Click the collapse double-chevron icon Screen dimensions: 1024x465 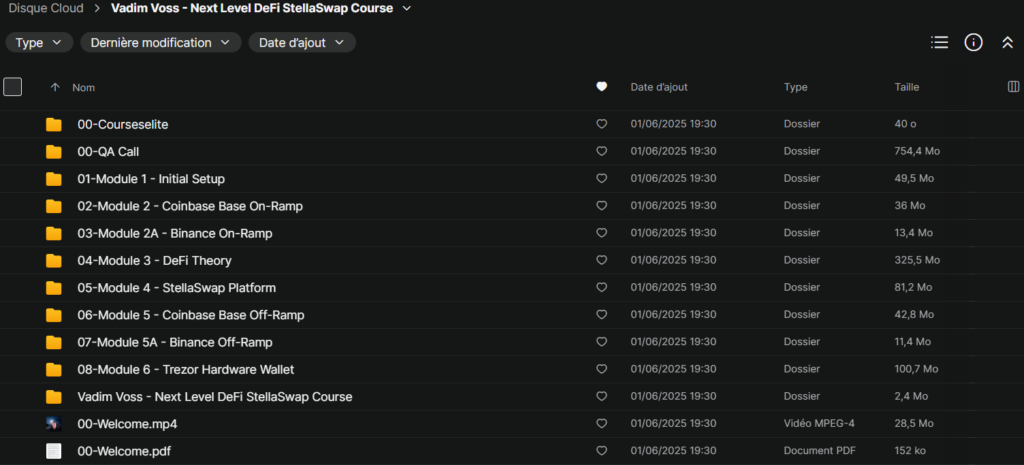pos(1007,42)
